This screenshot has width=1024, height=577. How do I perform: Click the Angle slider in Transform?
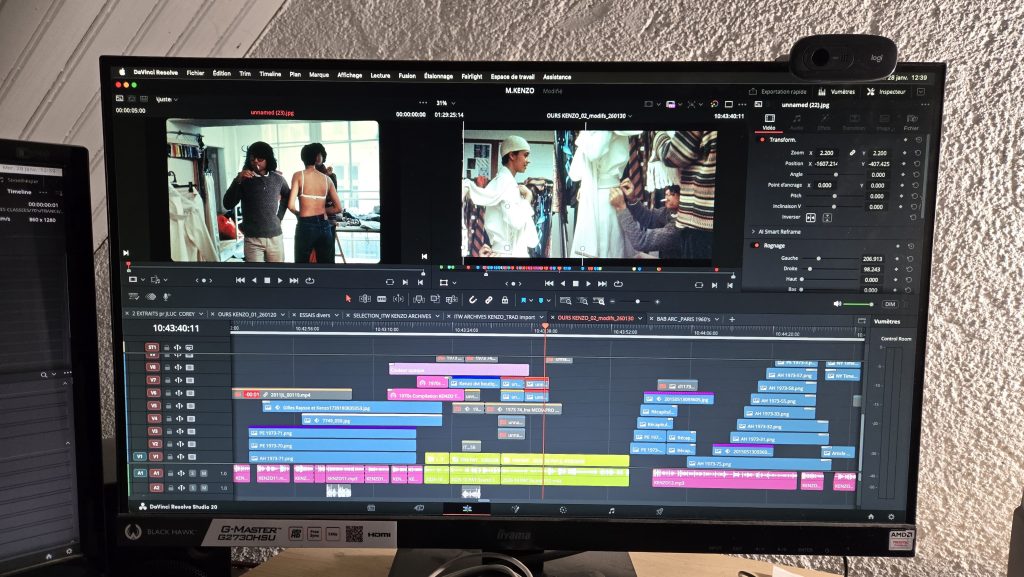click(x=834, y=174)
